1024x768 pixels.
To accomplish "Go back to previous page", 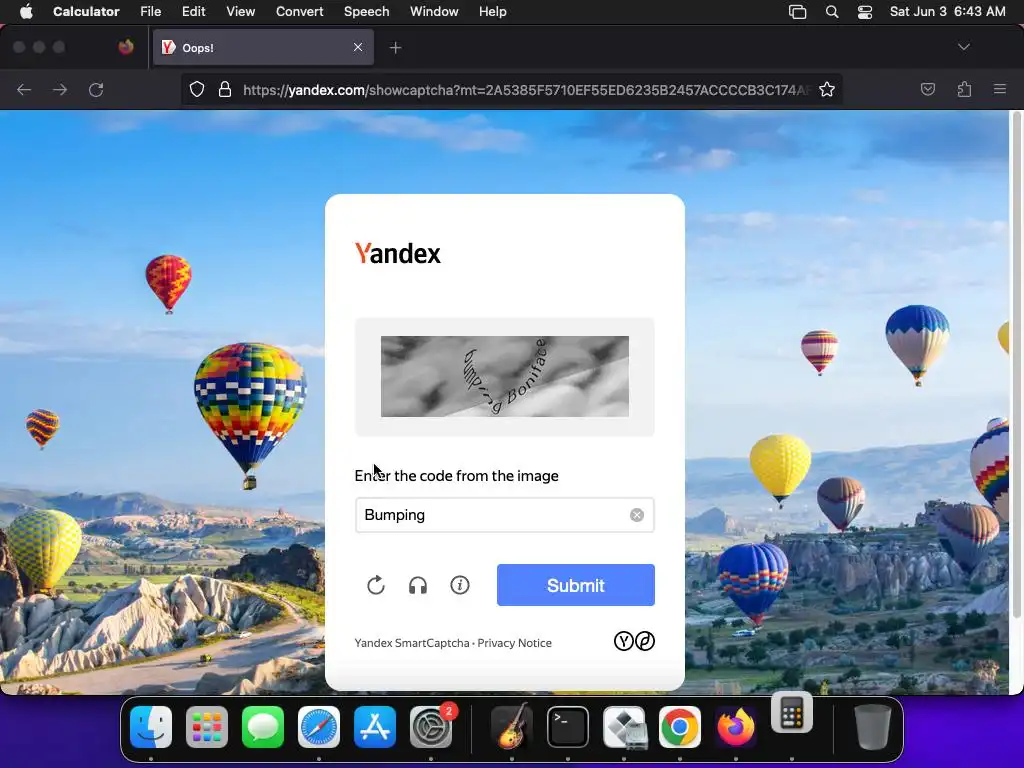I will click(x=24, y=89).
